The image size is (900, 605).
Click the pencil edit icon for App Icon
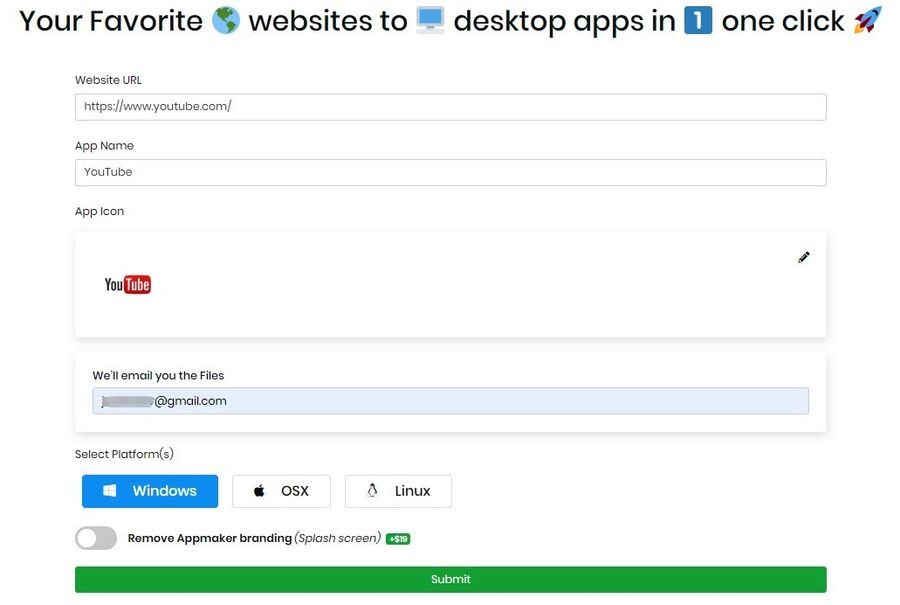tap(804, 257)
